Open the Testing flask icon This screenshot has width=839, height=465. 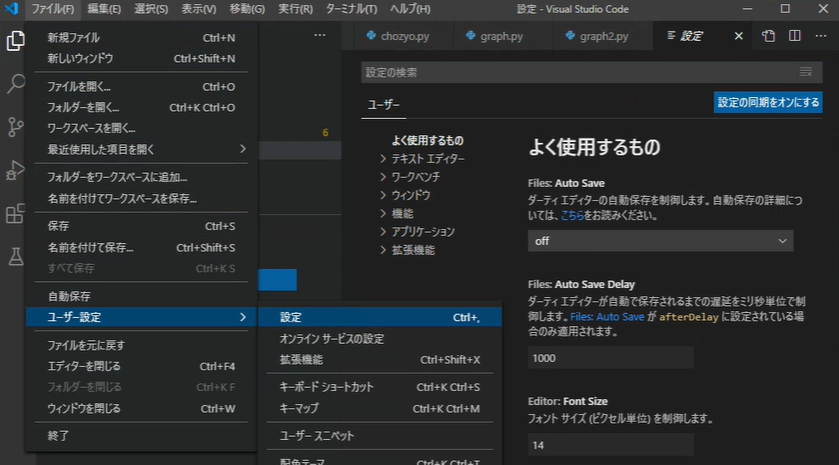tap(15, 256)
